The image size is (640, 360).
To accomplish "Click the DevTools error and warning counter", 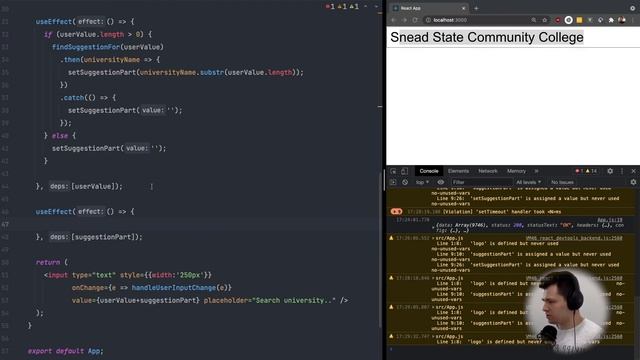I will tap(586, 171).
